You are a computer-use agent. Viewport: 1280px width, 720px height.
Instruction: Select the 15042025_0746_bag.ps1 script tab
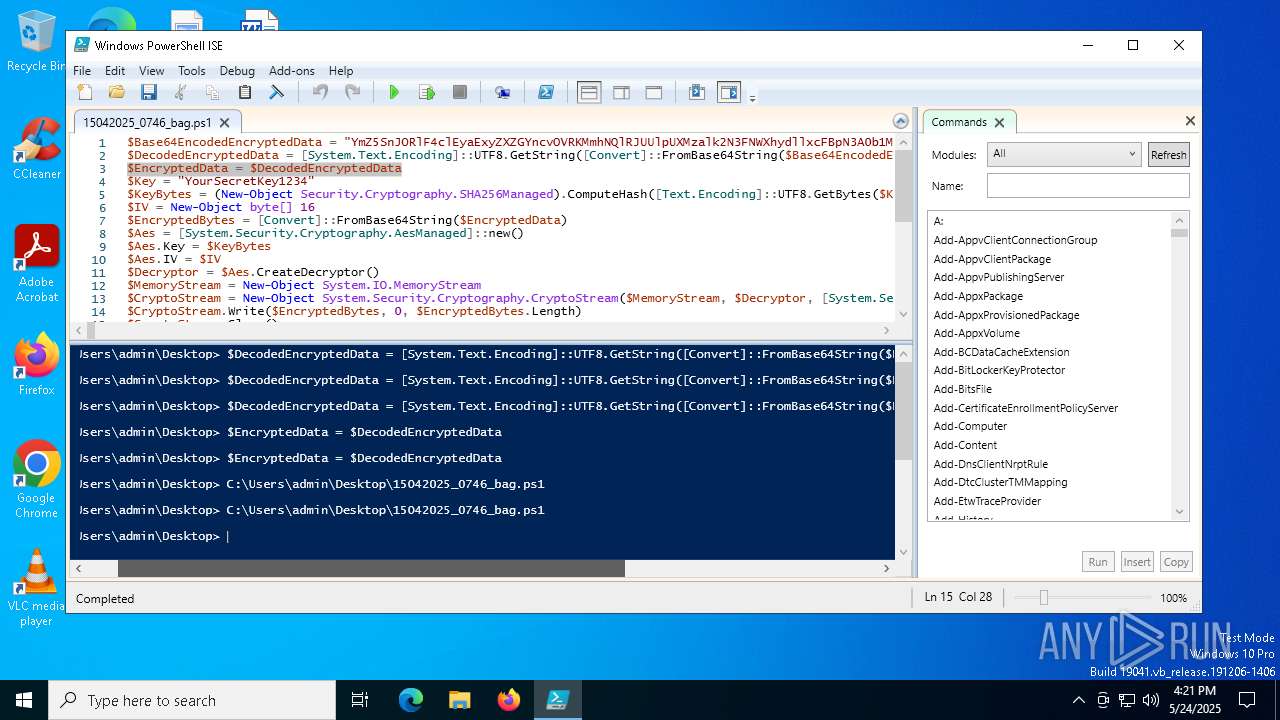tap(147, 122)
